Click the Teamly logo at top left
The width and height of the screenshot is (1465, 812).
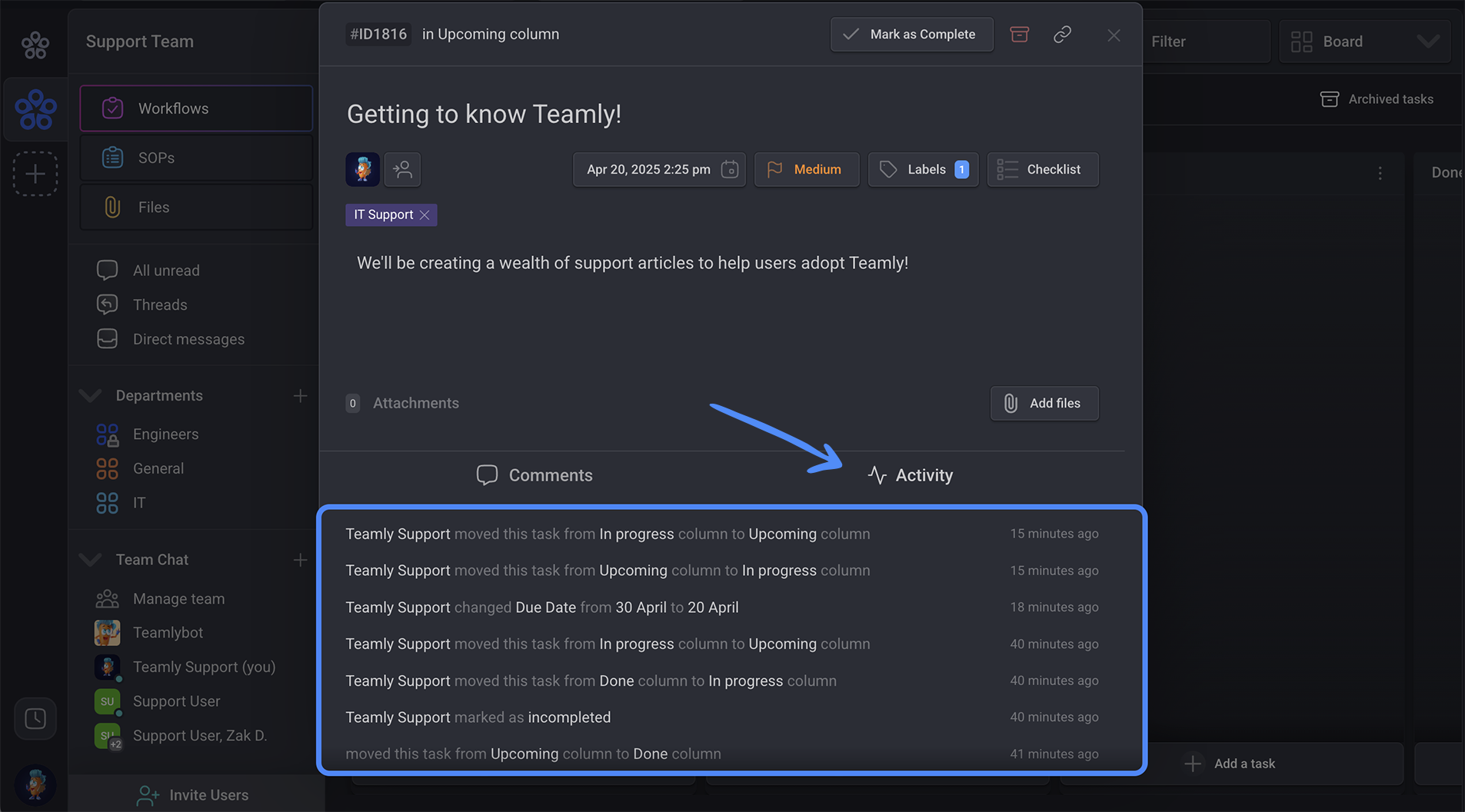click(35, 45)
